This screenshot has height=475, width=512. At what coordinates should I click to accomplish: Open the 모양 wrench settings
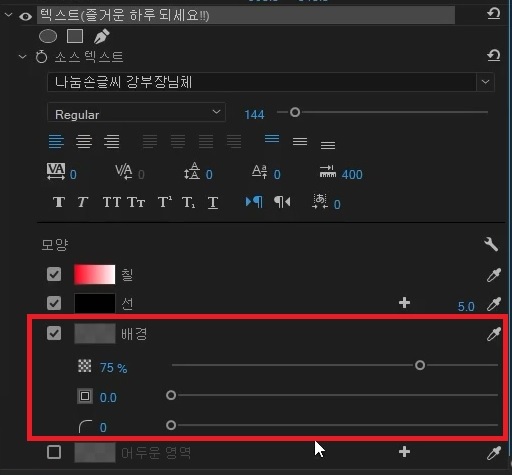click(x=491, y=244)
